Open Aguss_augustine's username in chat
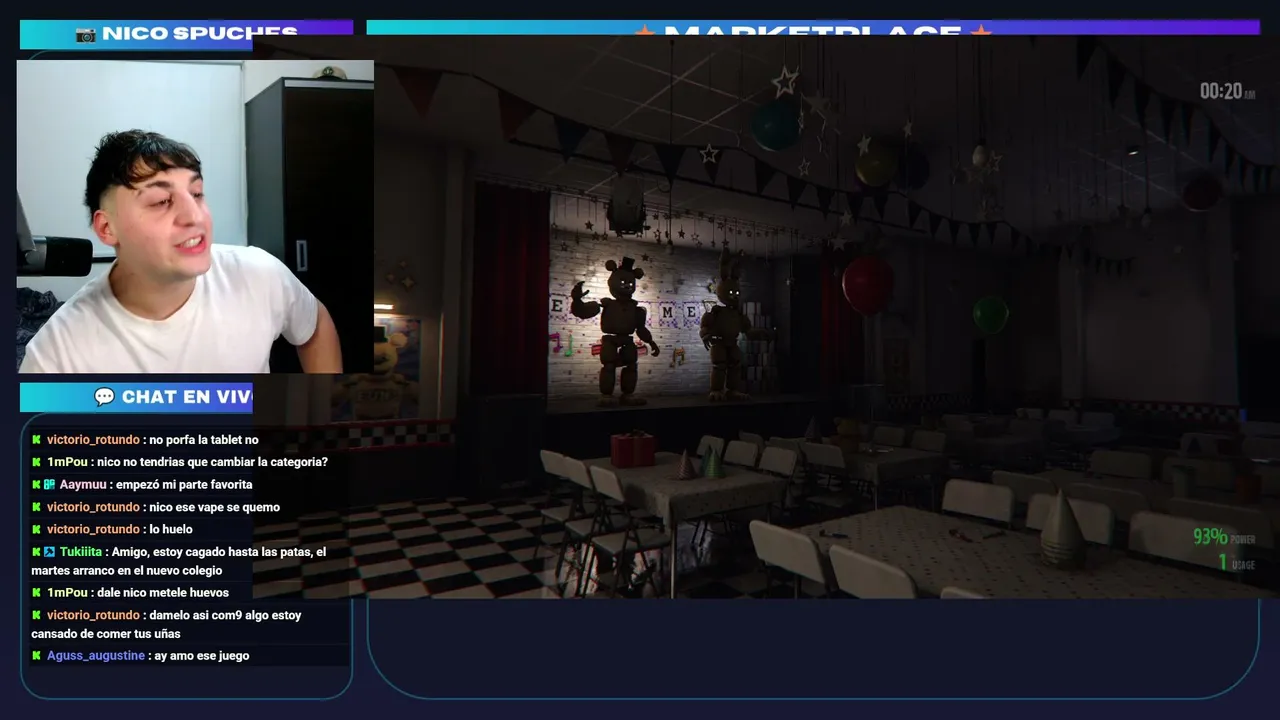Viewport: 1280px width, 720px height. tap(96, 656)
